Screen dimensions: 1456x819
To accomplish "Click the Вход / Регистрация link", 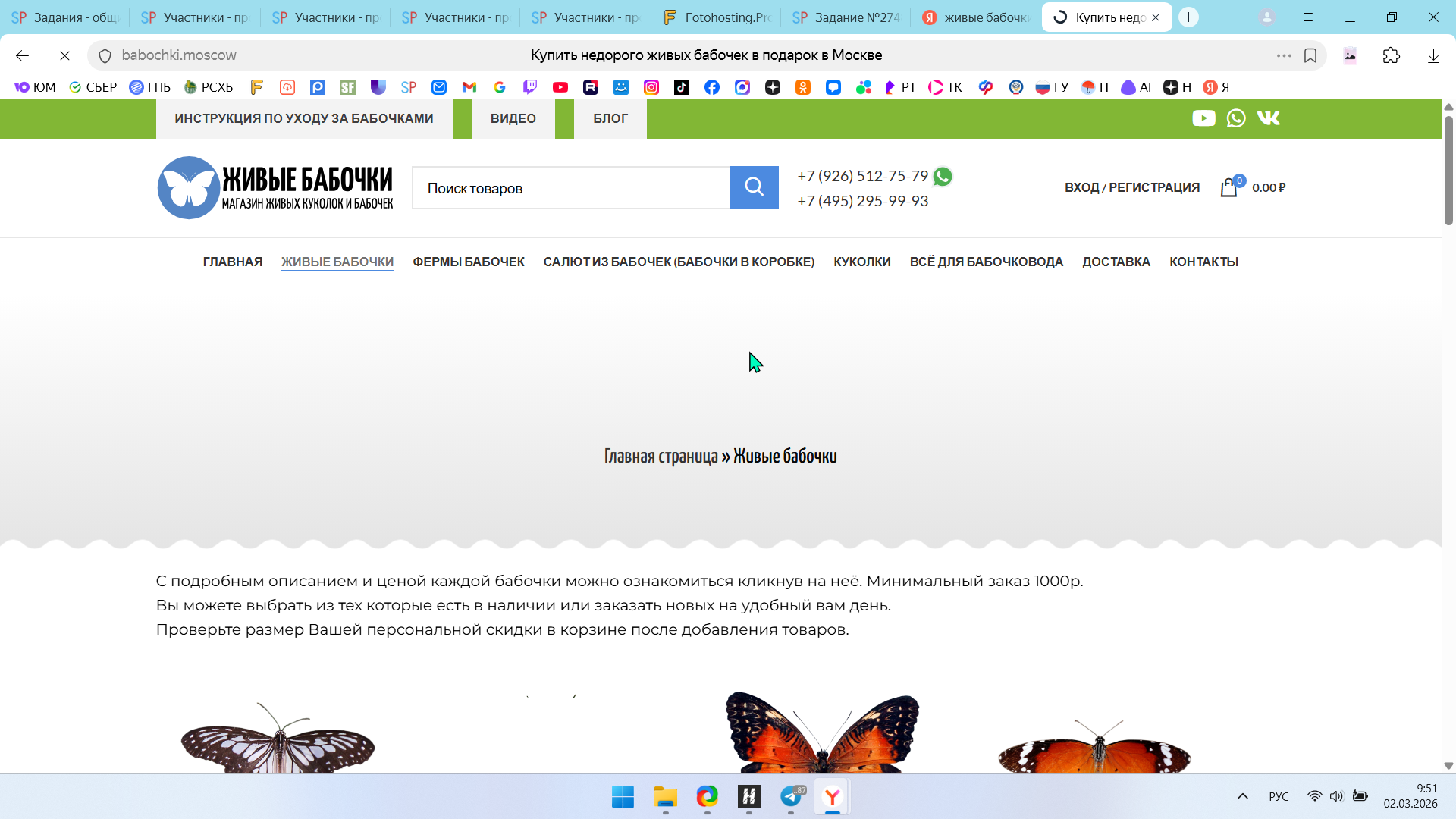I will tap(1131, 187).
